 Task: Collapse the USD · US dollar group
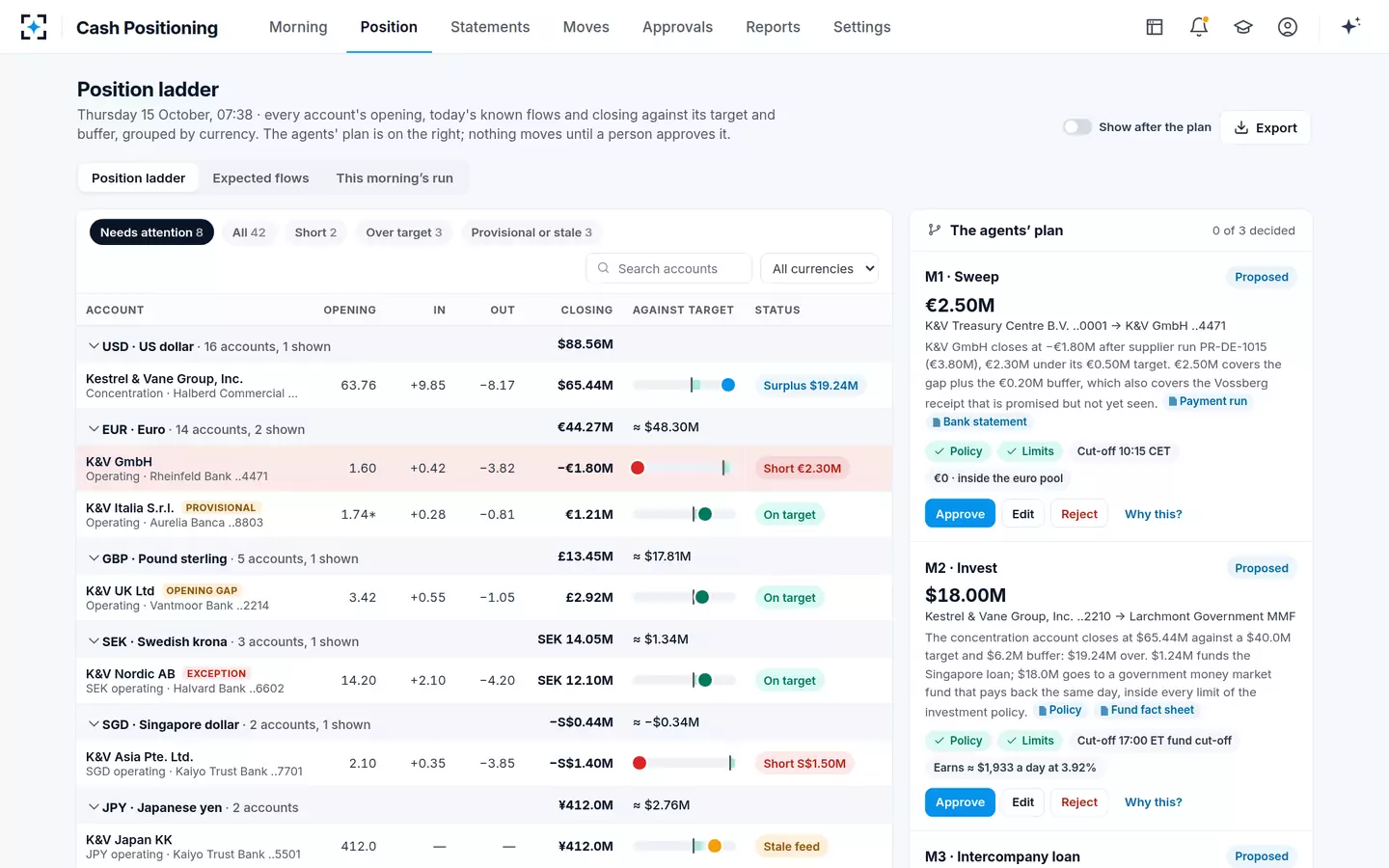pos(94,346)
